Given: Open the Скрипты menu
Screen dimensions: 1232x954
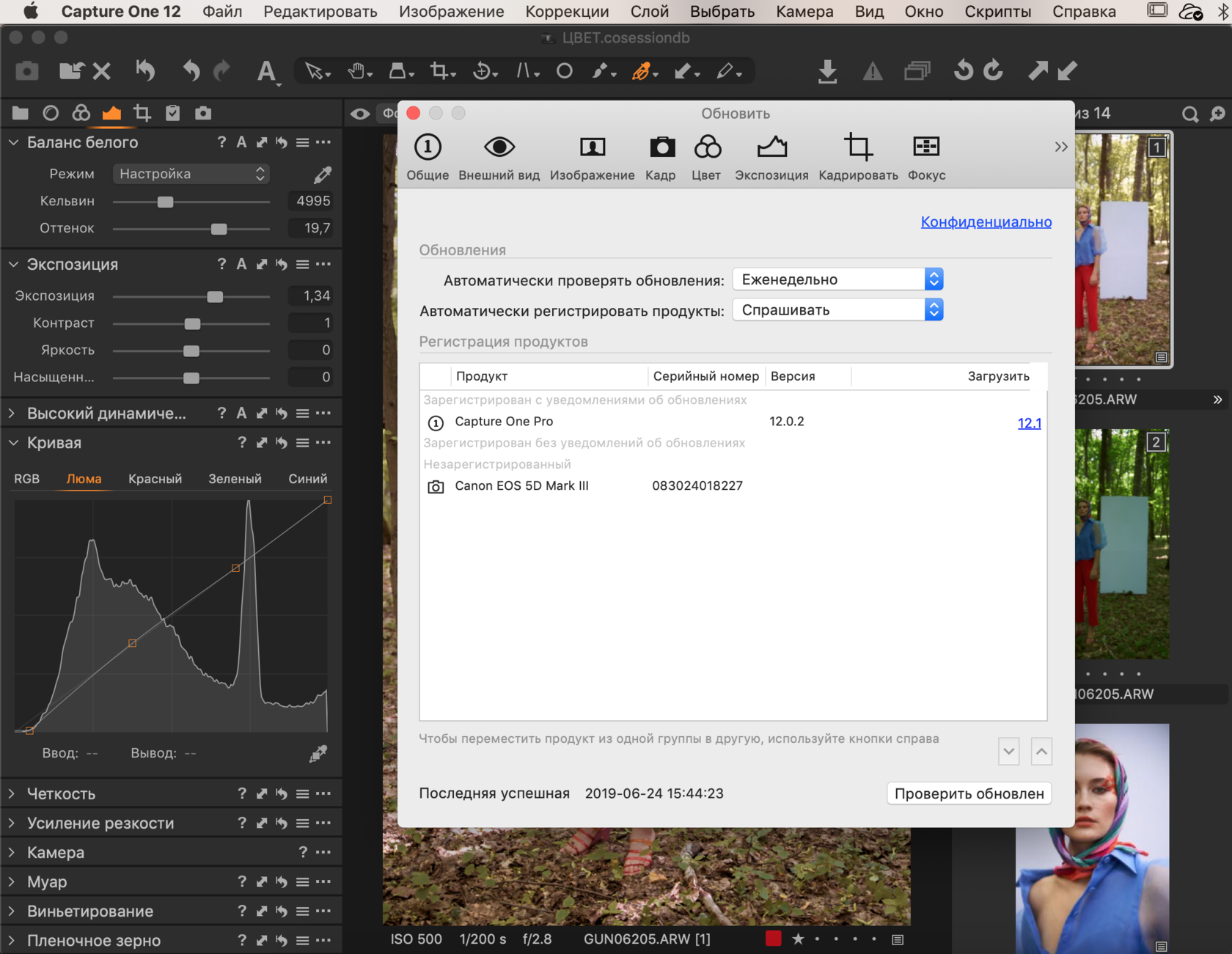Looking at the screenshot, I should point(997,12).
